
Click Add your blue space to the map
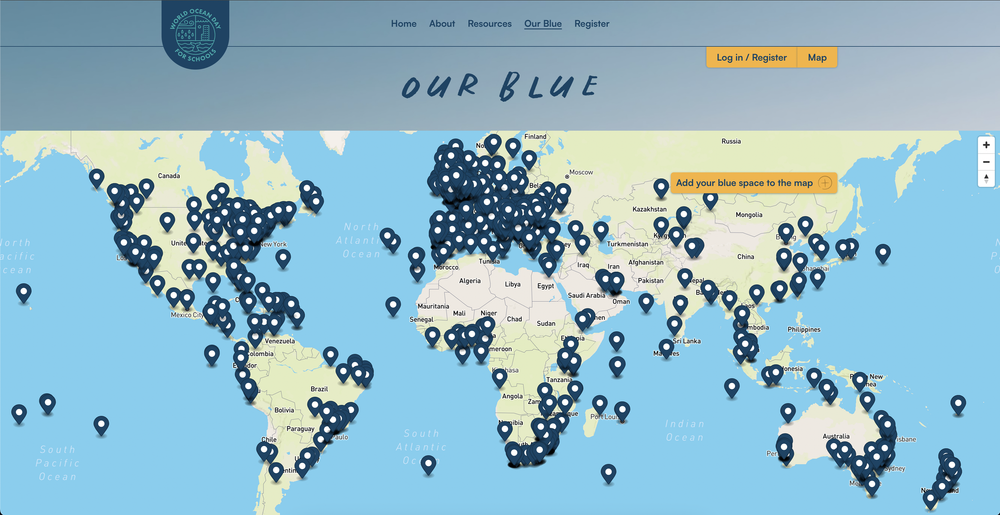point(753,183)
